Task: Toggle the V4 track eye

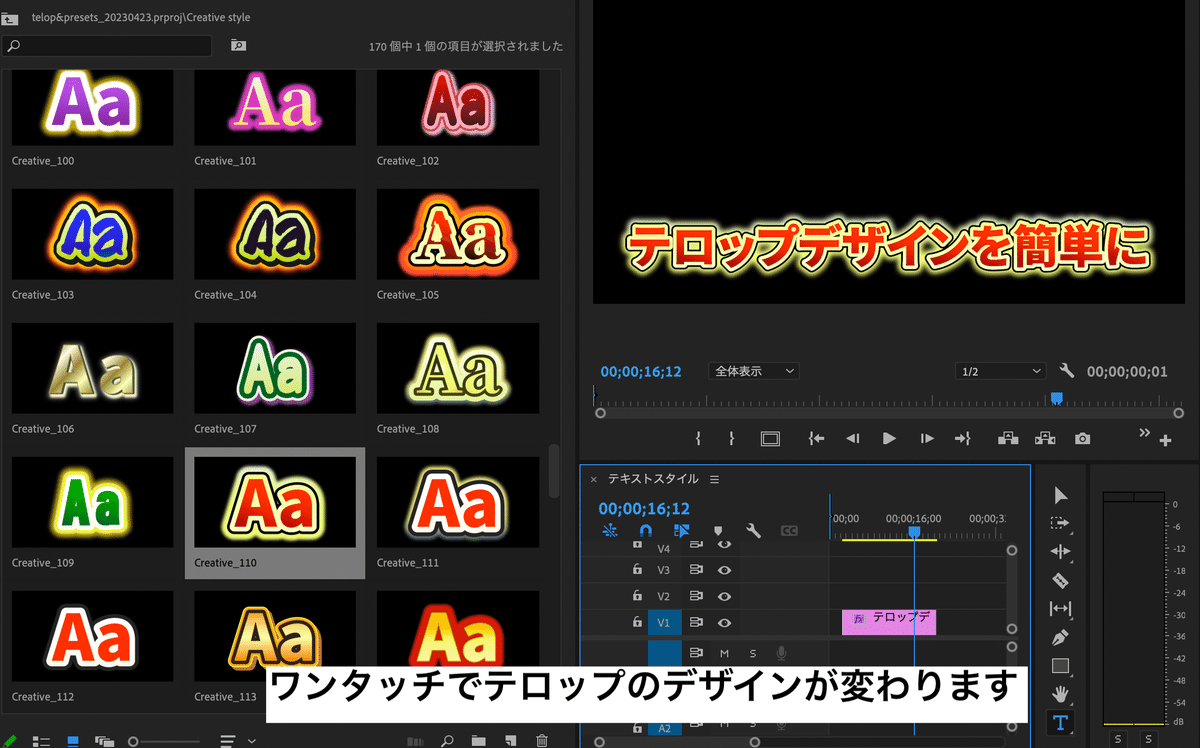Action: 724,545
